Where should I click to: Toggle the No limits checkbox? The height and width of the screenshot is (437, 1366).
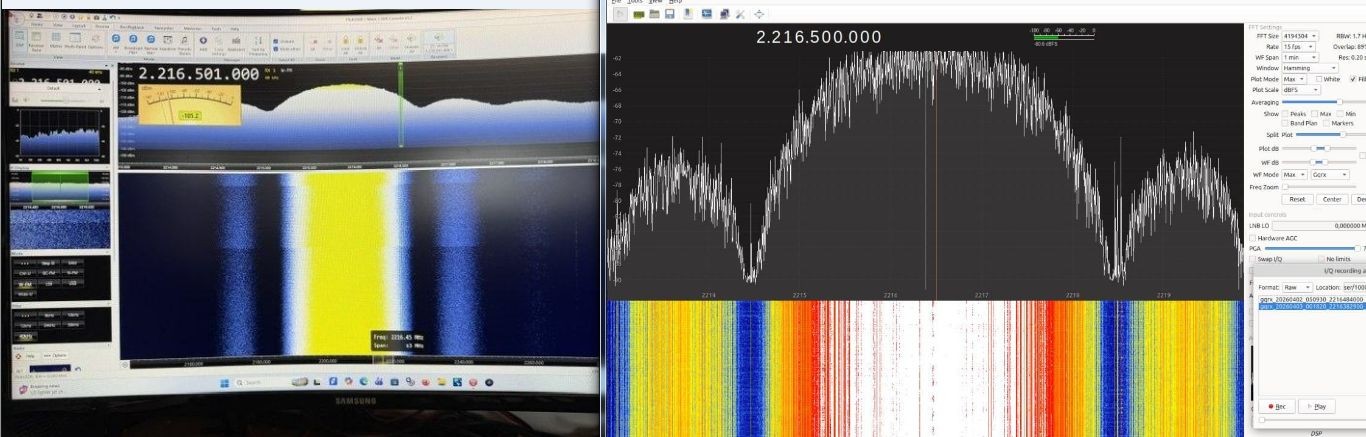pos(1323,259)
